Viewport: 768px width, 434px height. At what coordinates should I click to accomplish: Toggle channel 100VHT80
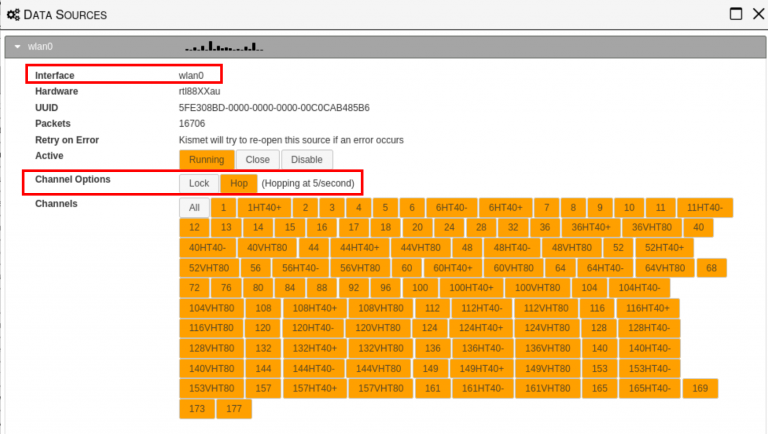point(538,287)
